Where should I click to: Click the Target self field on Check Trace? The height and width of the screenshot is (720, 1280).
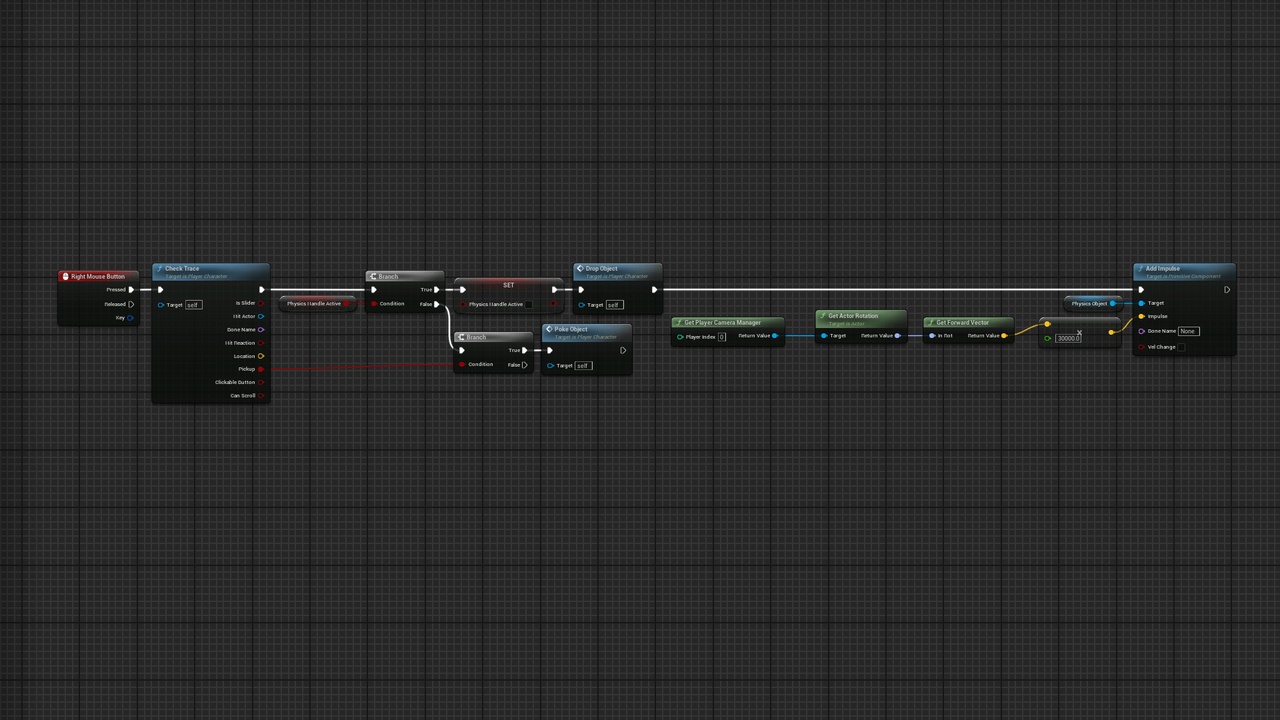pyautogui.click(x=193, y=305)
